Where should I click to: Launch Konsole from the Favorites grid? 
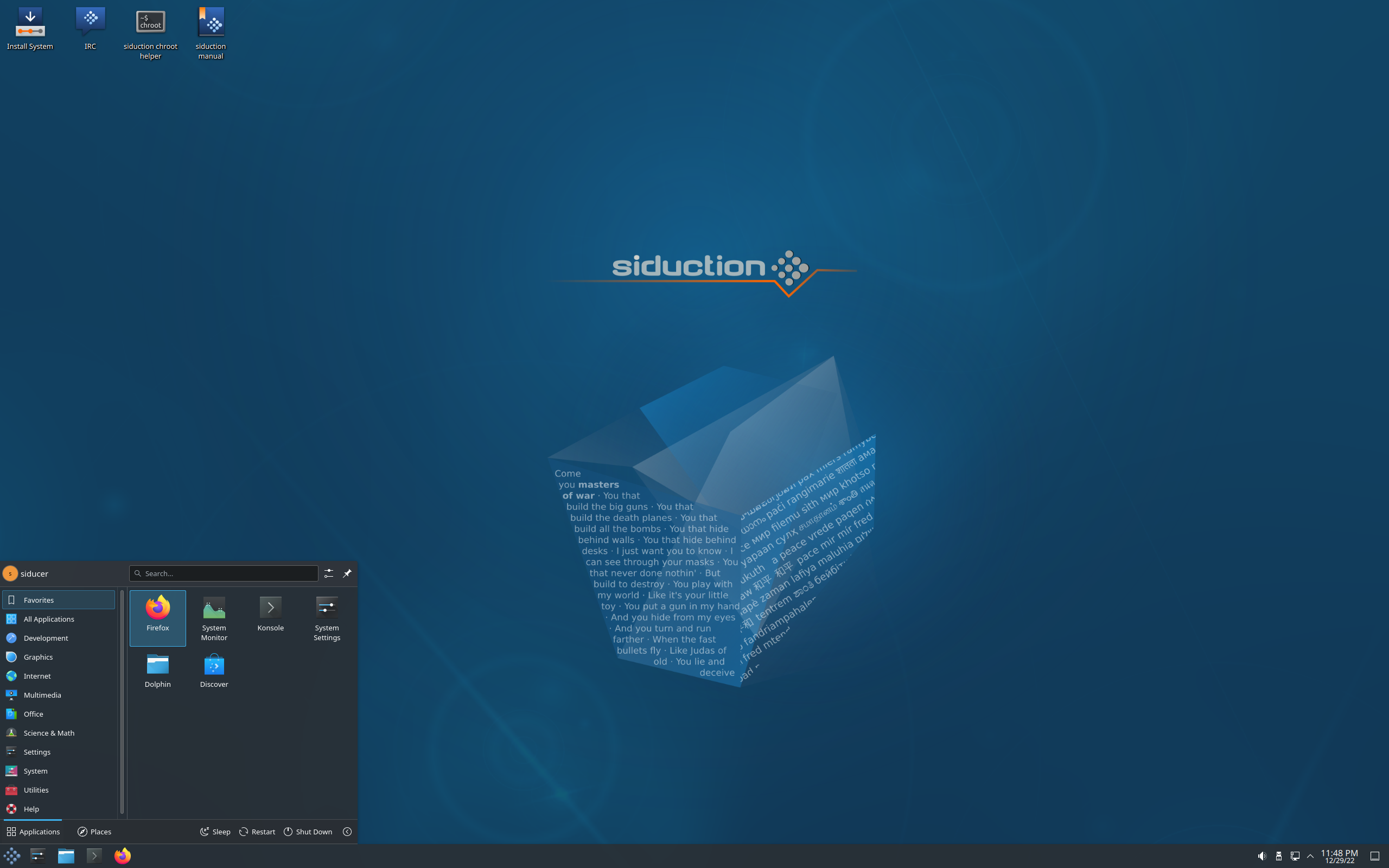point(270,618)
